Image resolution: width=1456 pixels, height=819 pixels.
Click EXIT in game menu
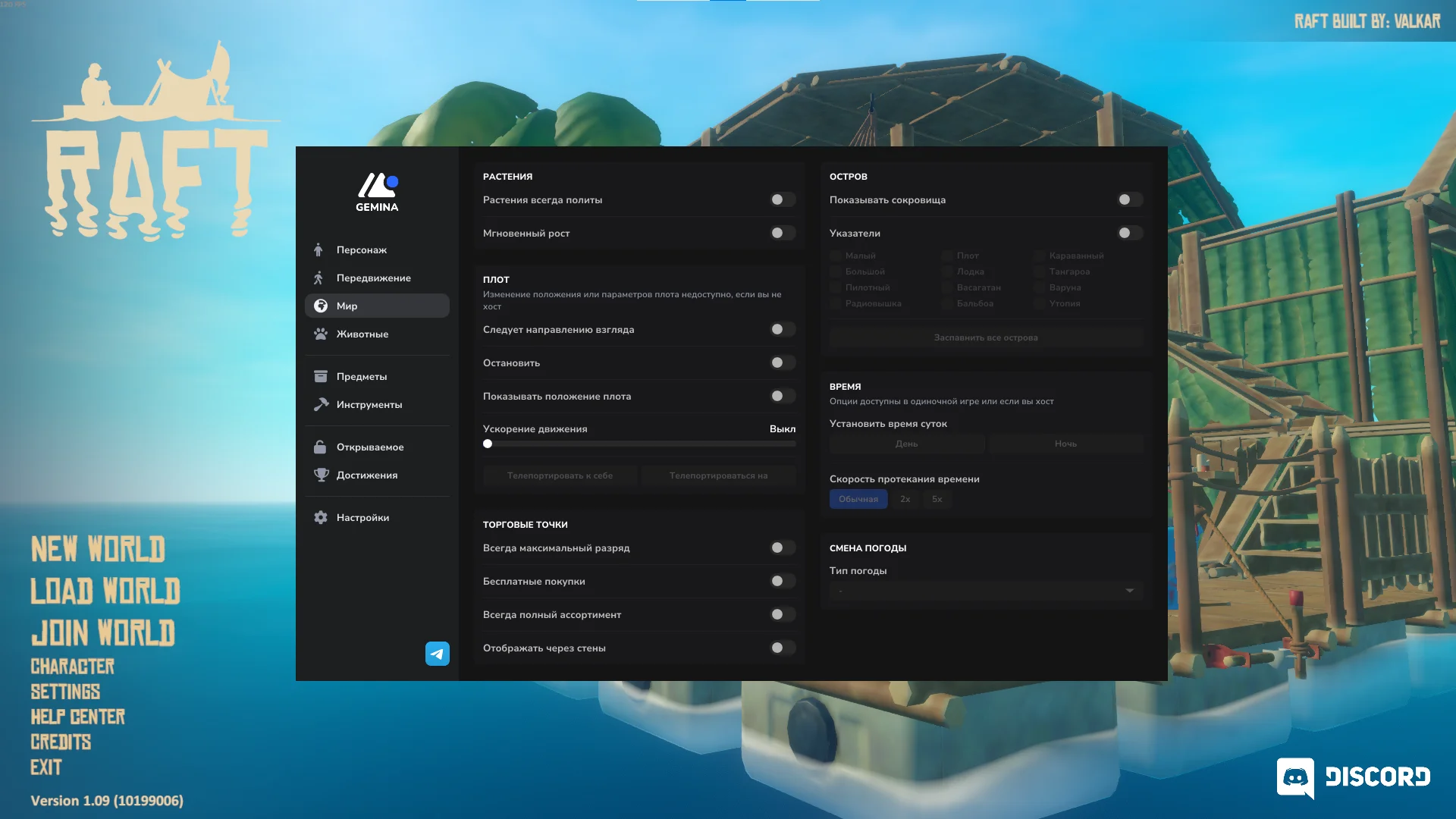[x=46, y=767]
